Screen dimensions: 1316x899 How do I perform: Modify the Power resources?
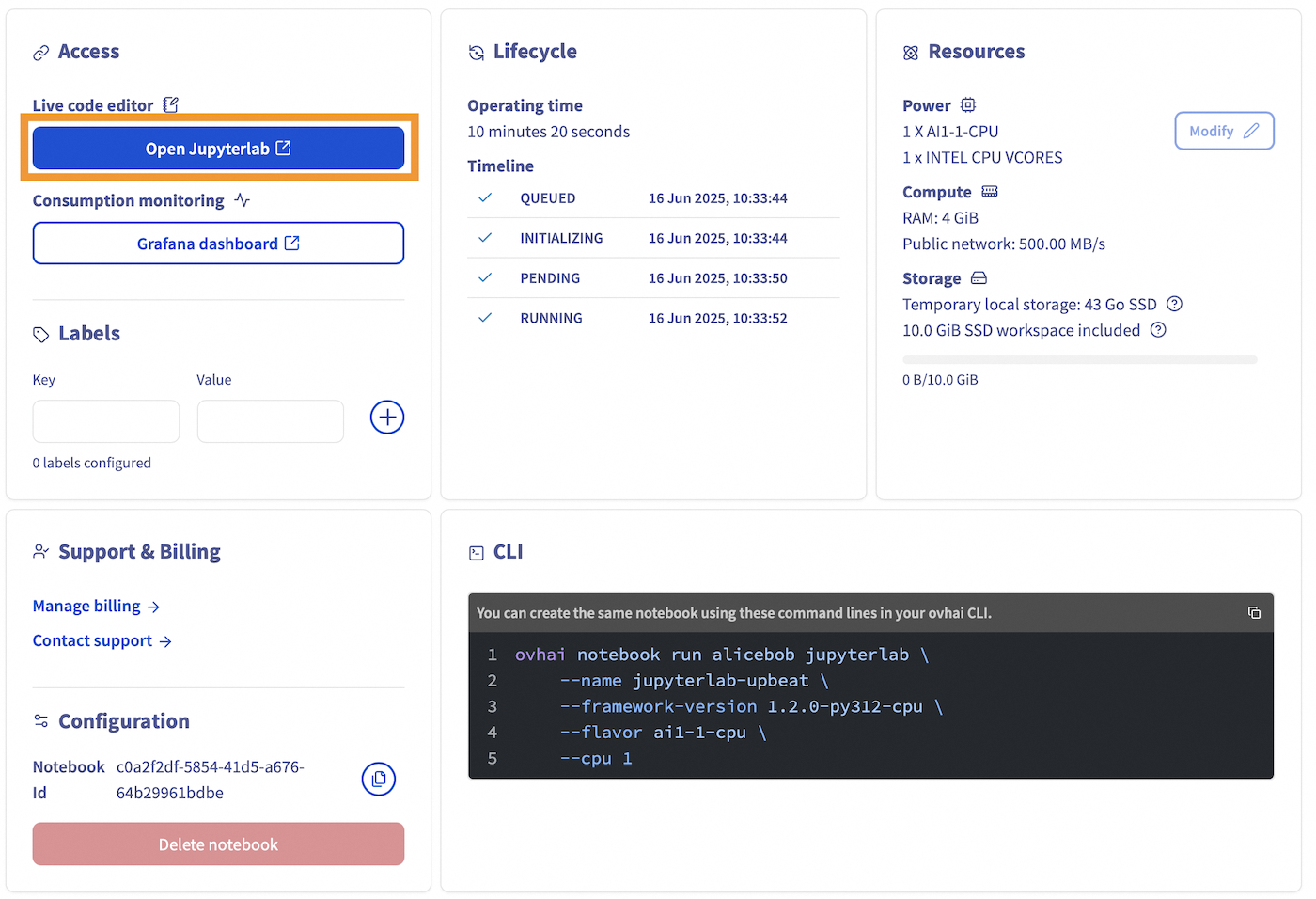[1224, 131]
